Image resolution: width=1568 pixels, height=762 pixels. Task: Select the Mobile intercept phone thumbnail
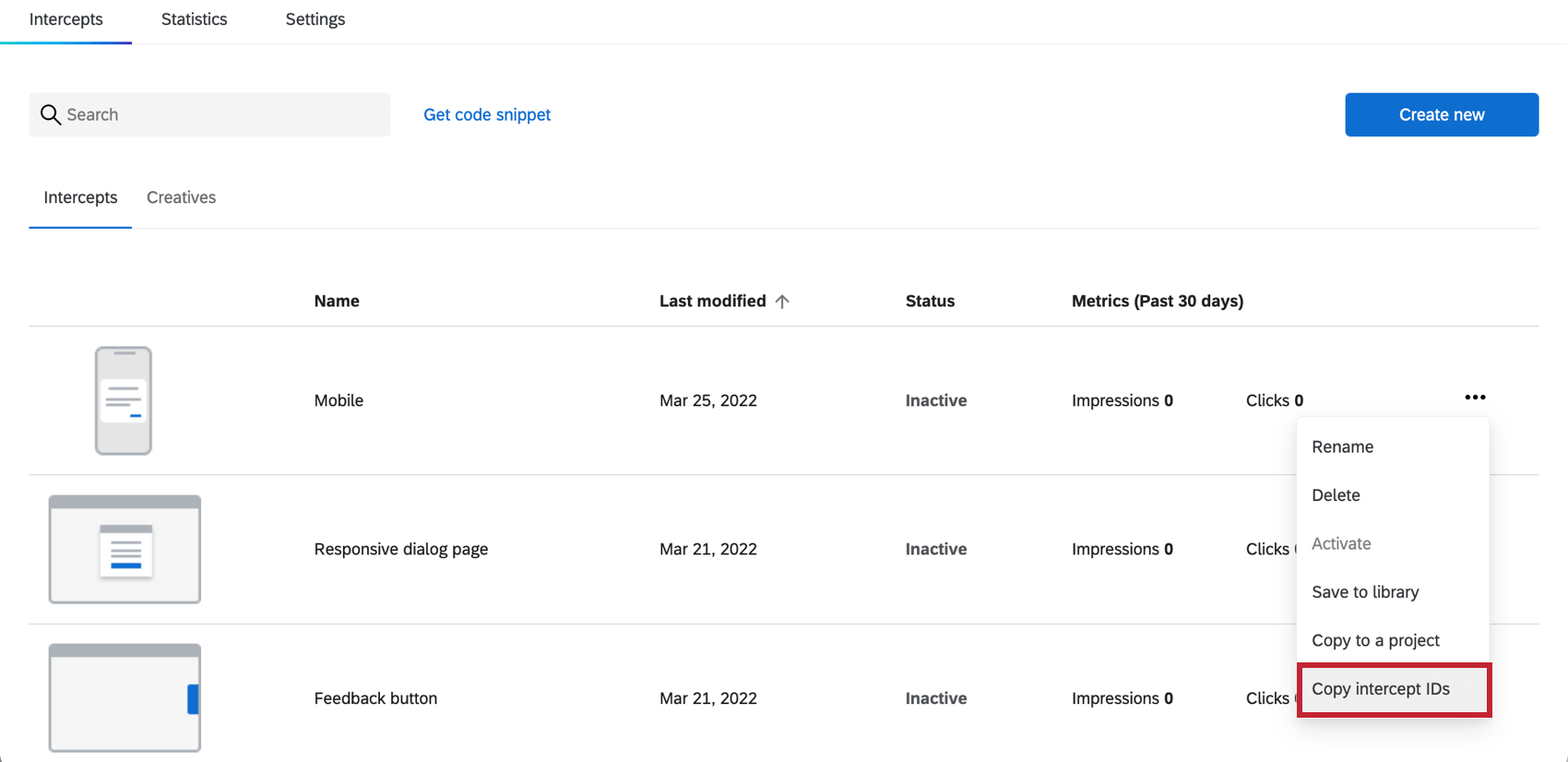point(124,400)
